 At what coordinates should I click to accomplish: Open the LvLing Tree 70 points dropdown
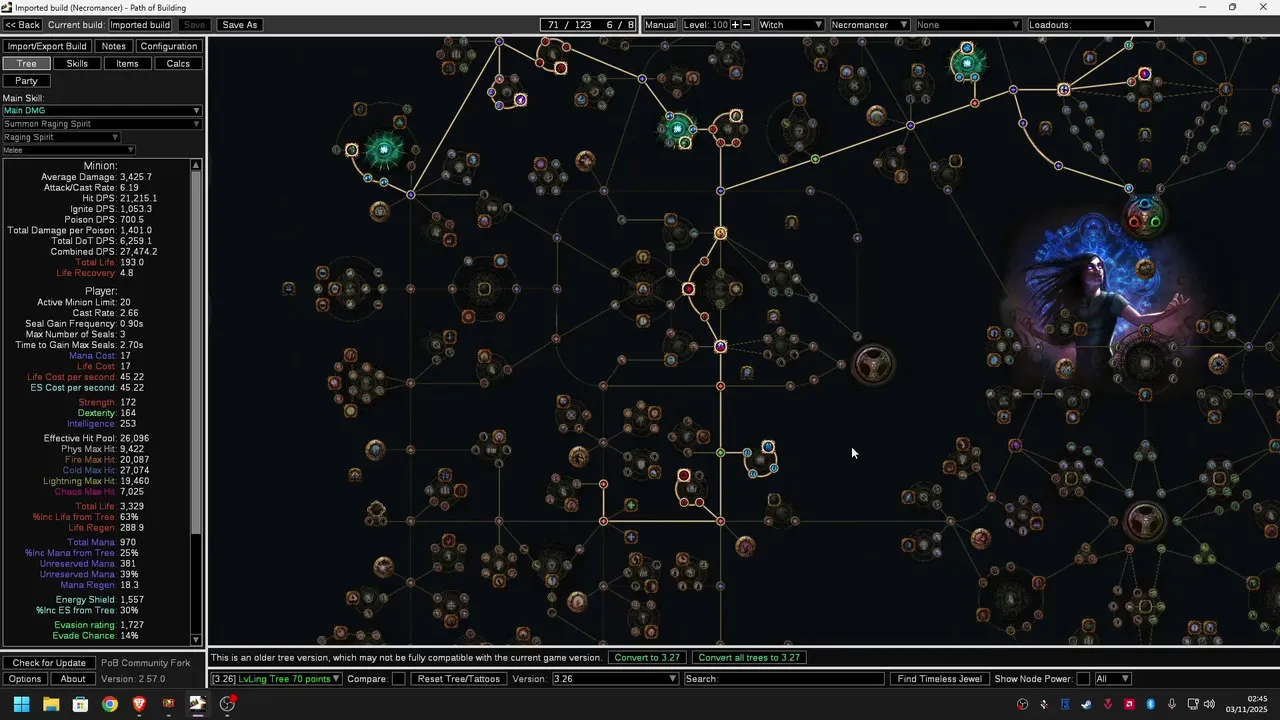point(276,679)
